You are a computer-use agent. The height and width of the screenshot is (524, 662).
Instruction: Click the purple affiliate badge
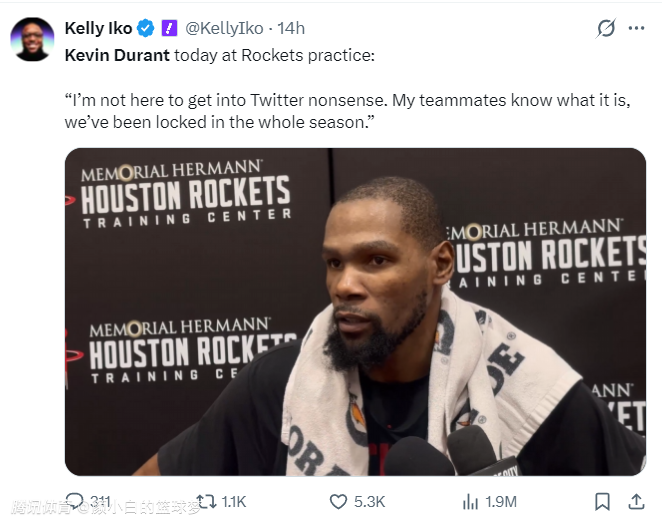pyautogui.click(x=169, y=28)
